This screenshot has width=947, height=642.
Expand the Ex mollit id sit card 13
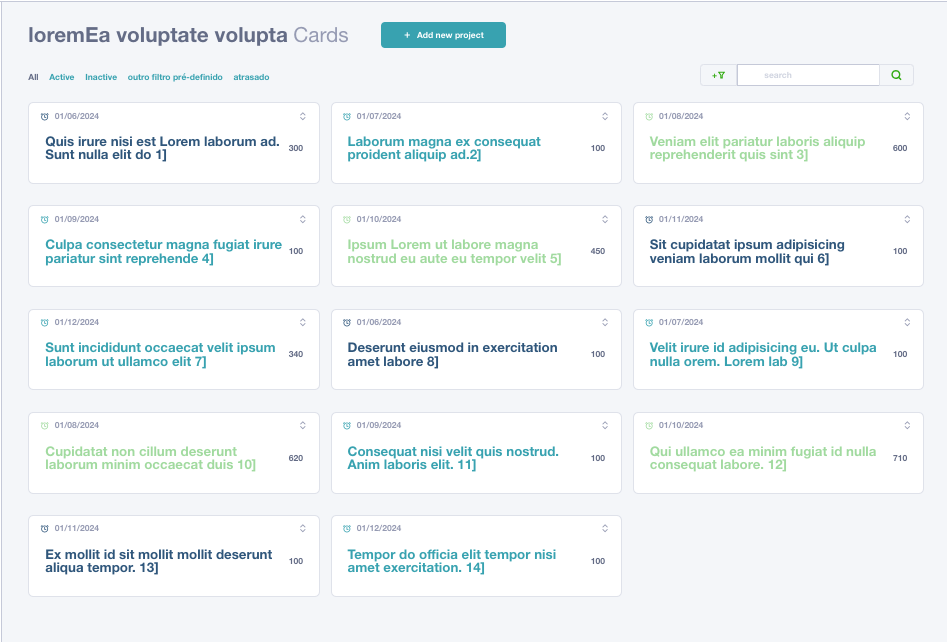[x=303, y=528]
